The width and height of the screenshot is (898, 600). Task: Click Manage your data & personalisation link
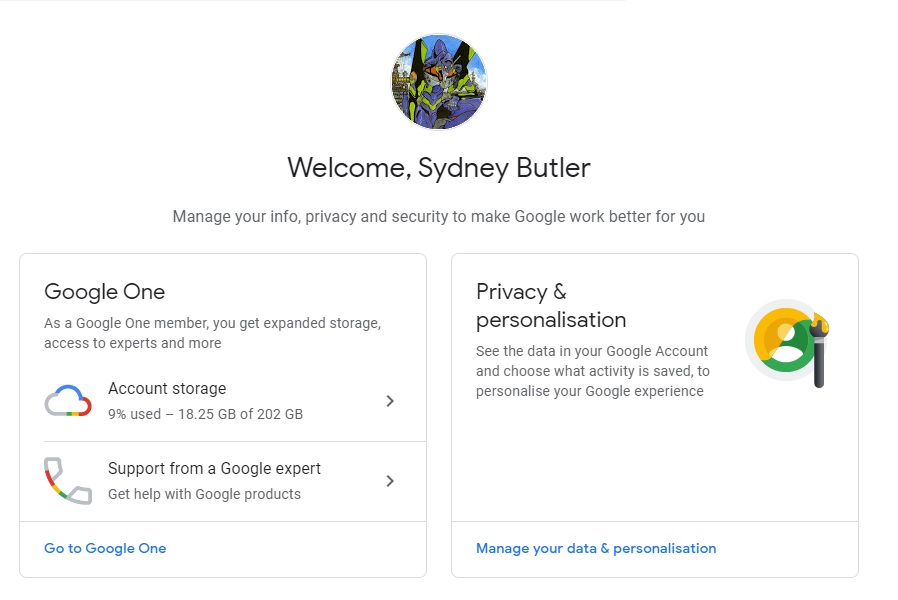pos(596,548)
